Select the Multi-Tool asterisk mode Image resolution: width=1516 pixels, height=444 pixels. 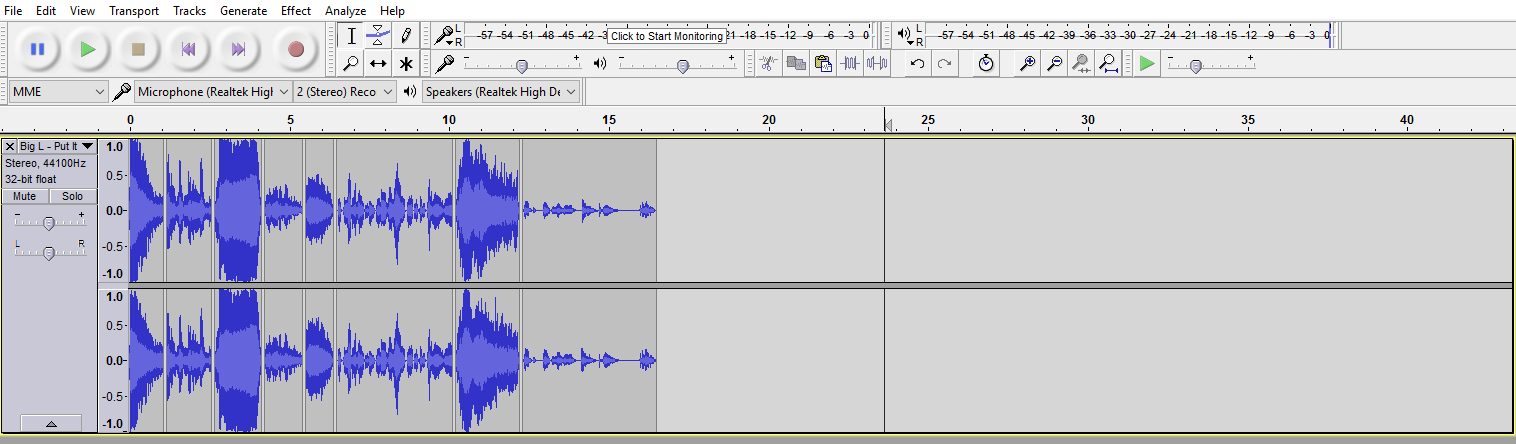[405, 63]
